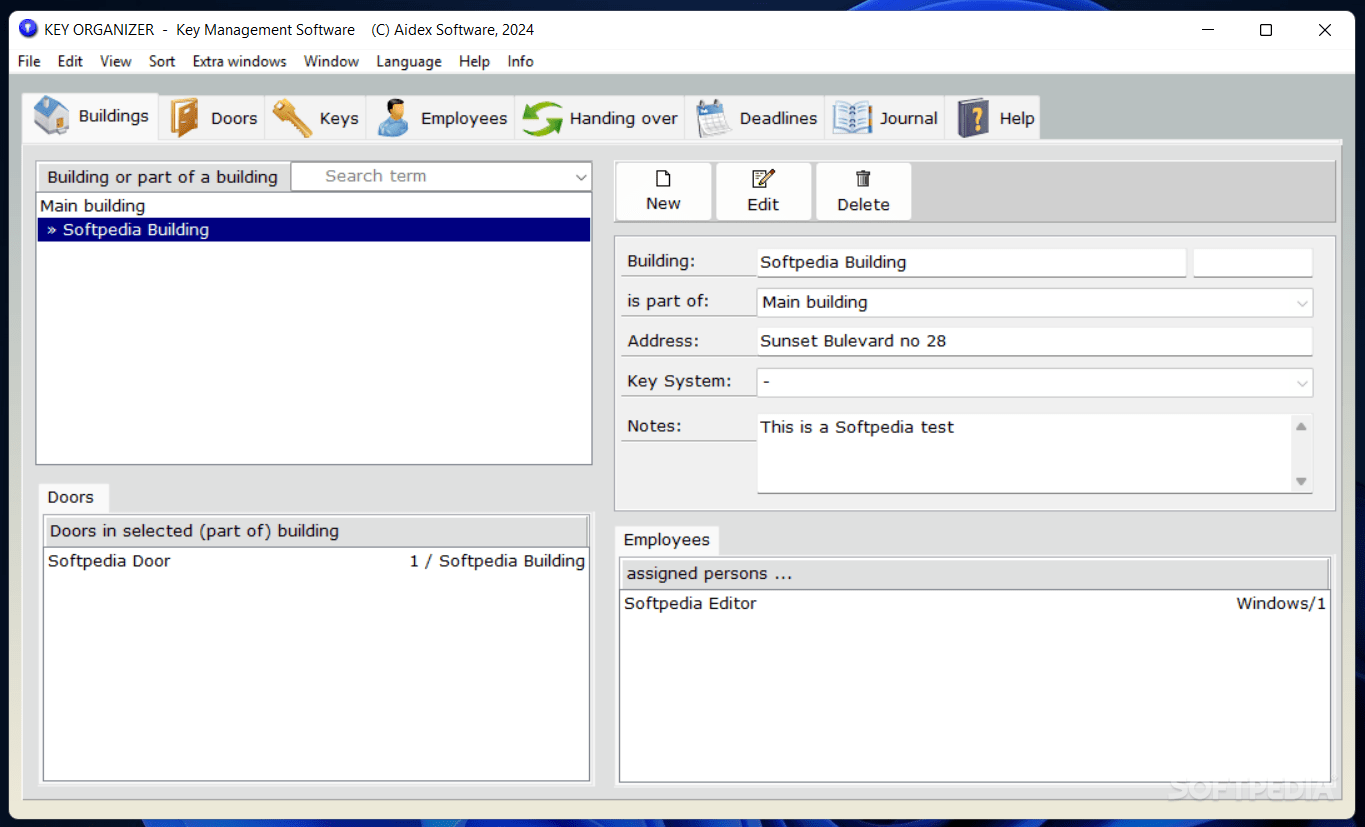The height and width of the screenshot is (827, 1365).
Task: Click the Journal book icon
Action: click(851, 116)
